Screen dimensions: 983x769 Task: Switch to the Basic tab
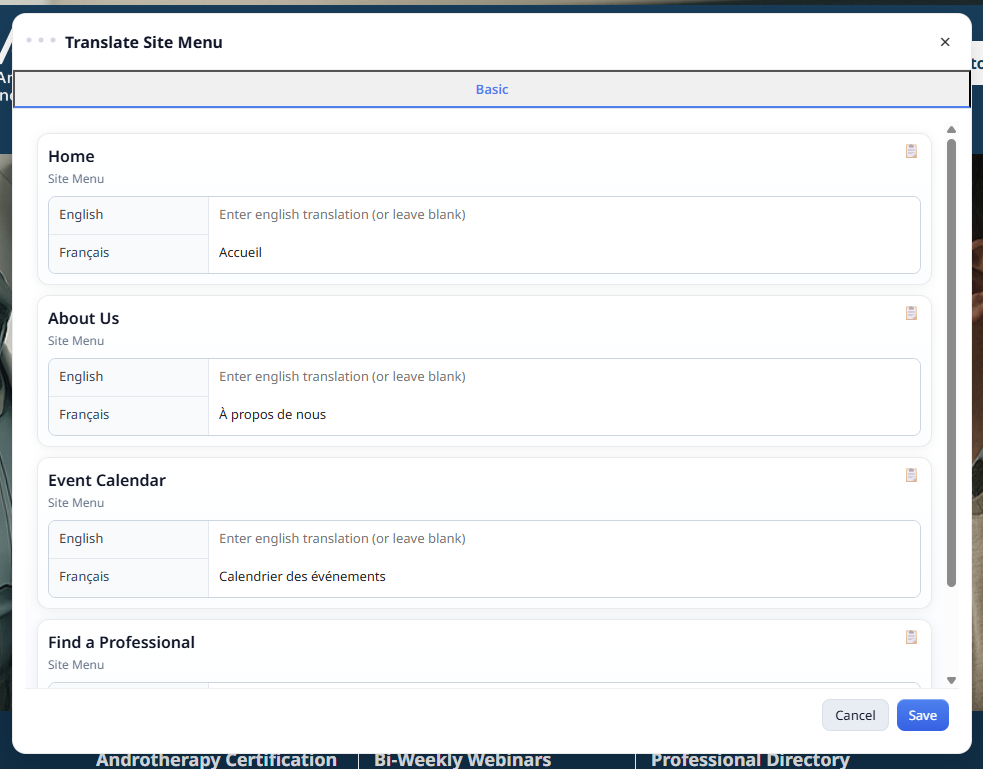(x=492, y=89)
